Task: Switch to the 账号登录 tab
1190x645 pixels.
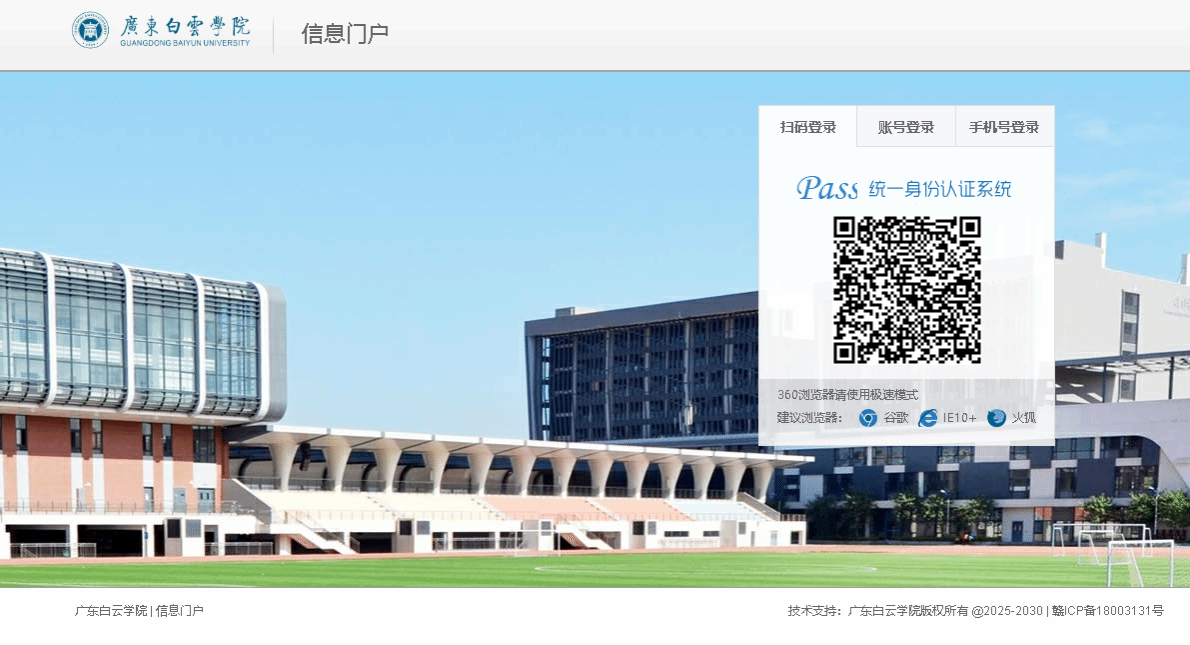Action: (906, 127)
